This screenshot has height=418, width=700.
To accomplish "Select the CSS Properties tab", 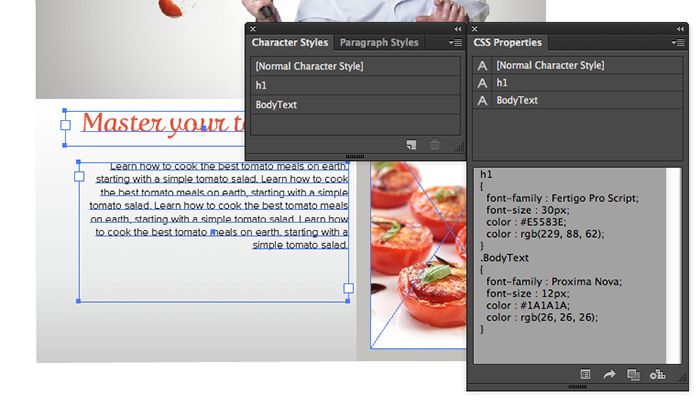I will (508, 42).
